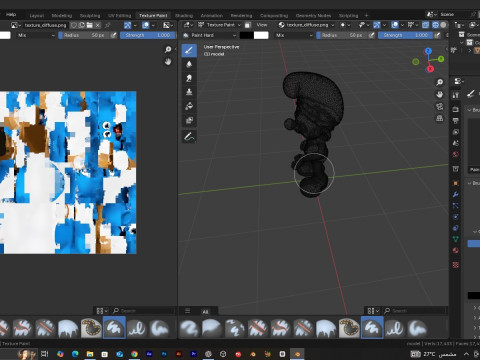Open the Tool properties tab icon
Viewport: 480px width, 360px height.
tap(456, 95)
